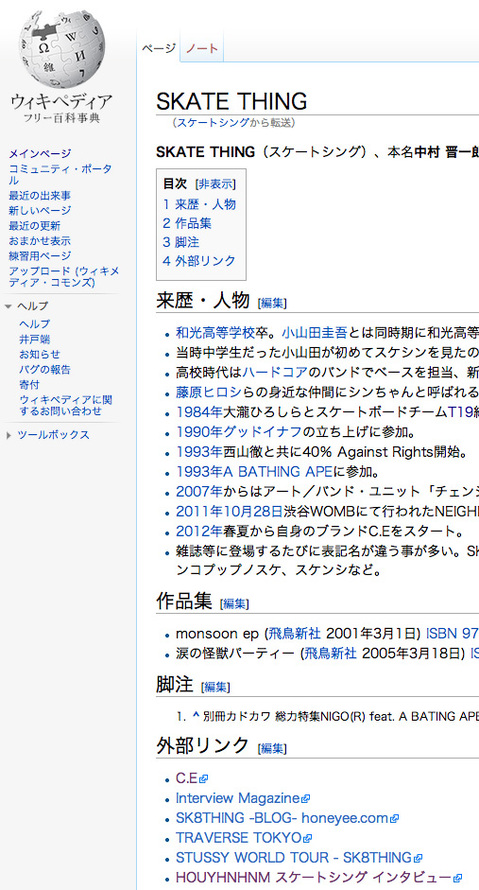Jump to contents item 4 外部リンク
This screenshot has width=479, height=890.
click(199, 261)
